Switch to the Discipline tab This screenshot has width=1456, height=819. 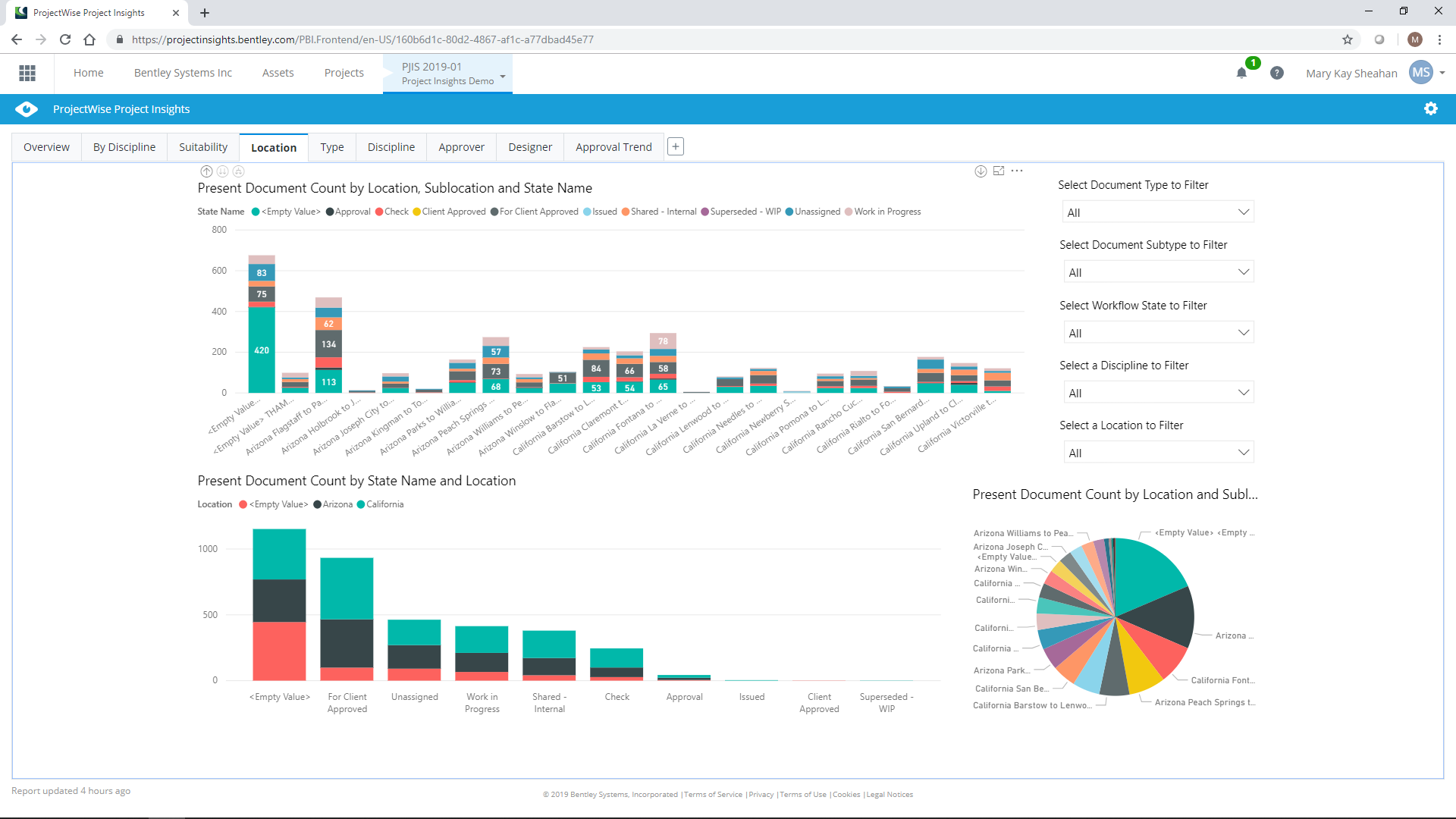point(391,147)
